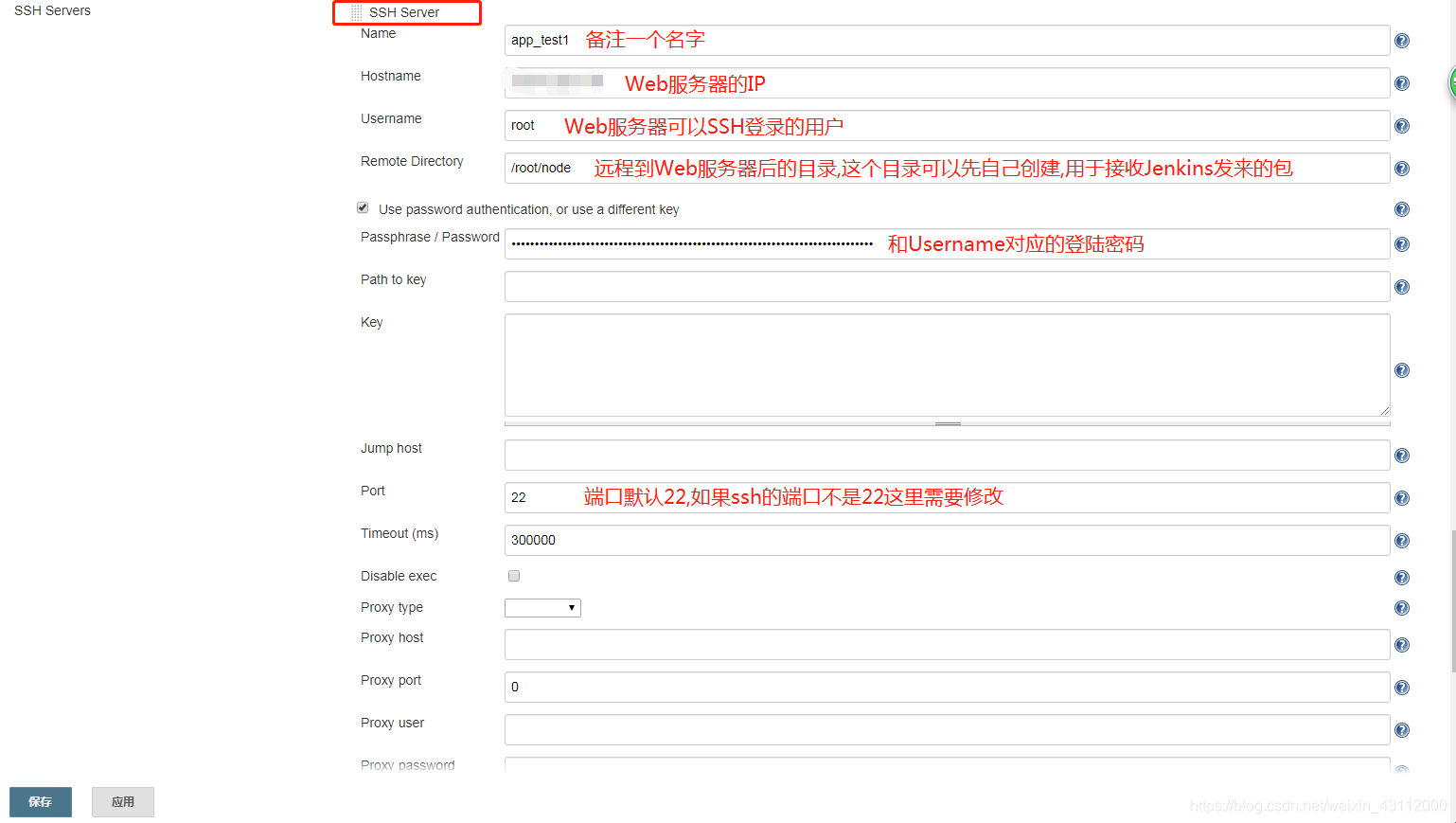Click into the Name input field
Viewport: 1456px width, 823px height.
(x=947, y=40)
